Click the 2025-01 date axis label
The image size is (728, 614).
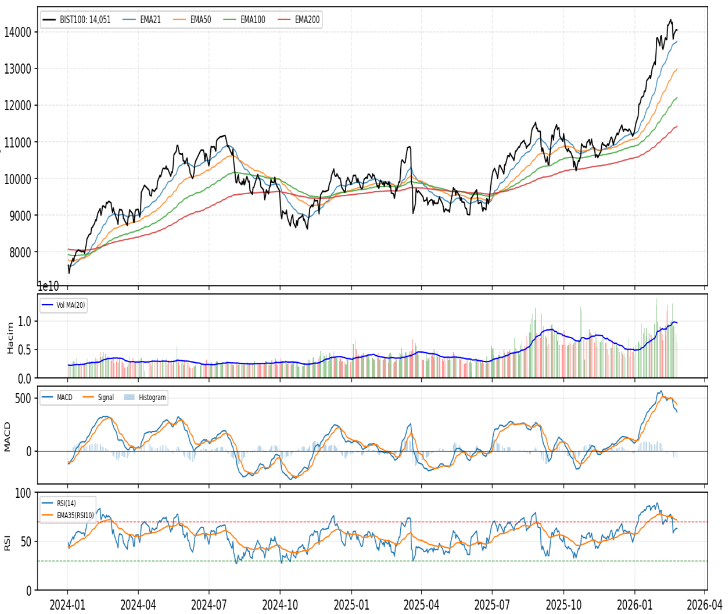(x=351, y=604)
